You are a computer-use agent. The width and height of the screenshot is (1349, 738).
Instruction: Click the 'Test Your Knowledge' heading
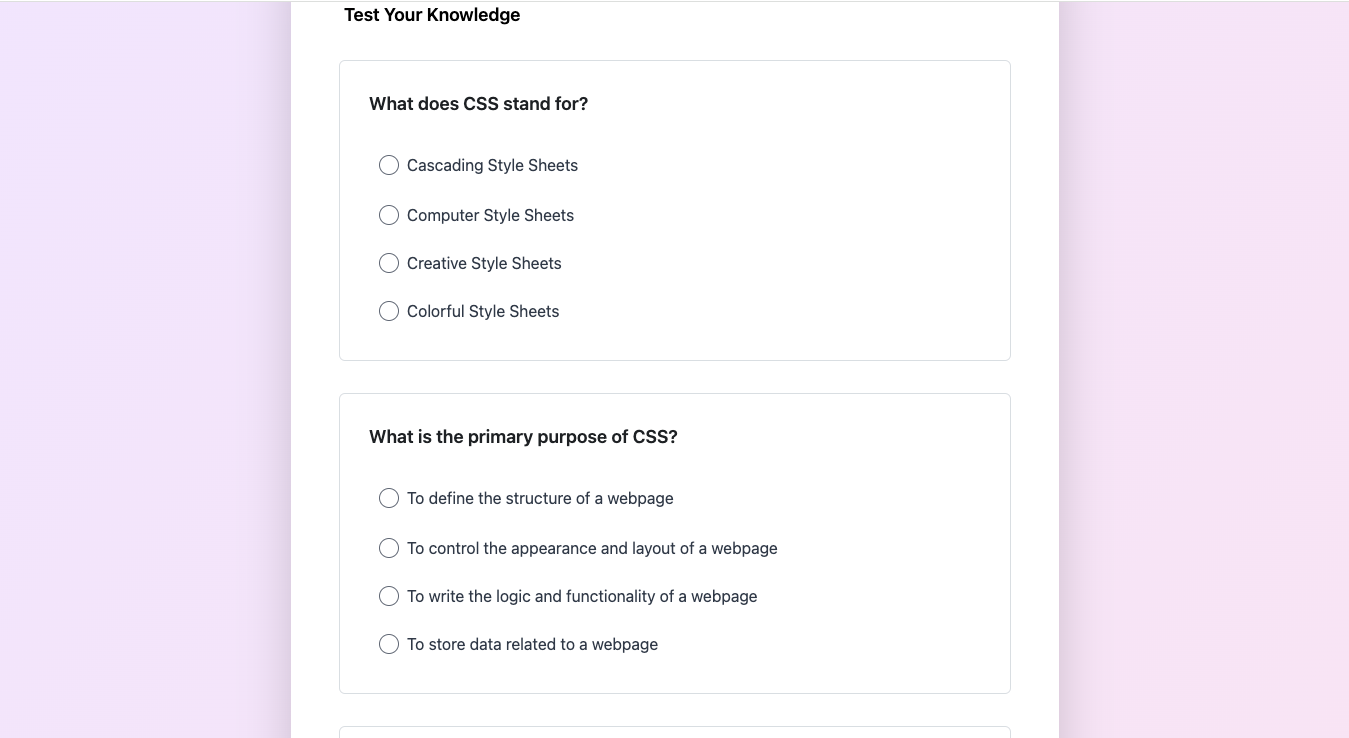[x=432, y=15]
